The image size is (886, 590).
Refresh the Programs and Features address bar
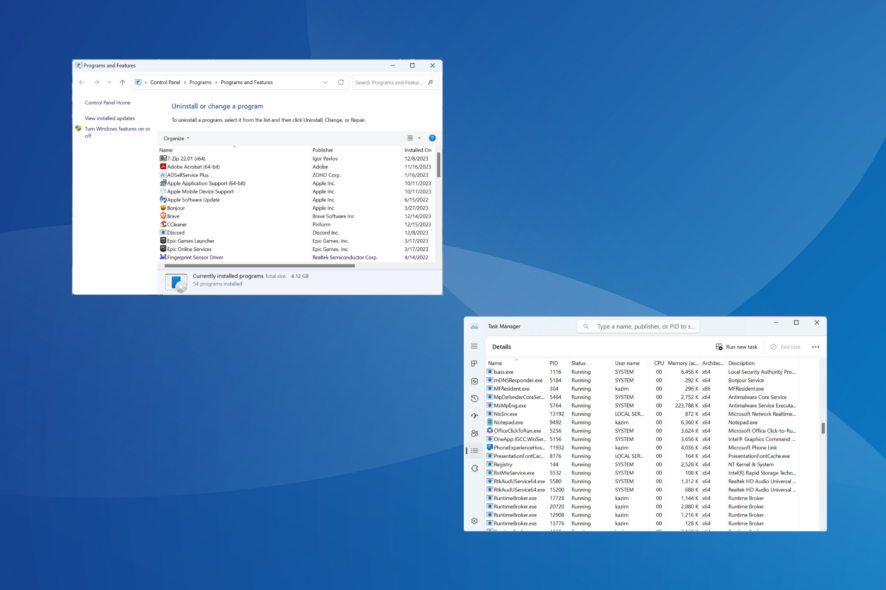click(341, 83)
